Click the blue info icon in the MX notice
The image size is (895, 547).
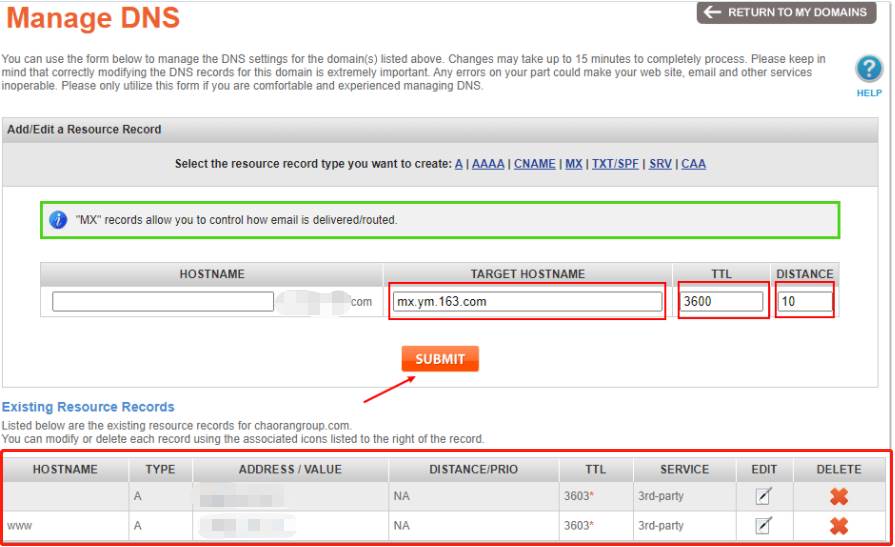tap(58, 219)
